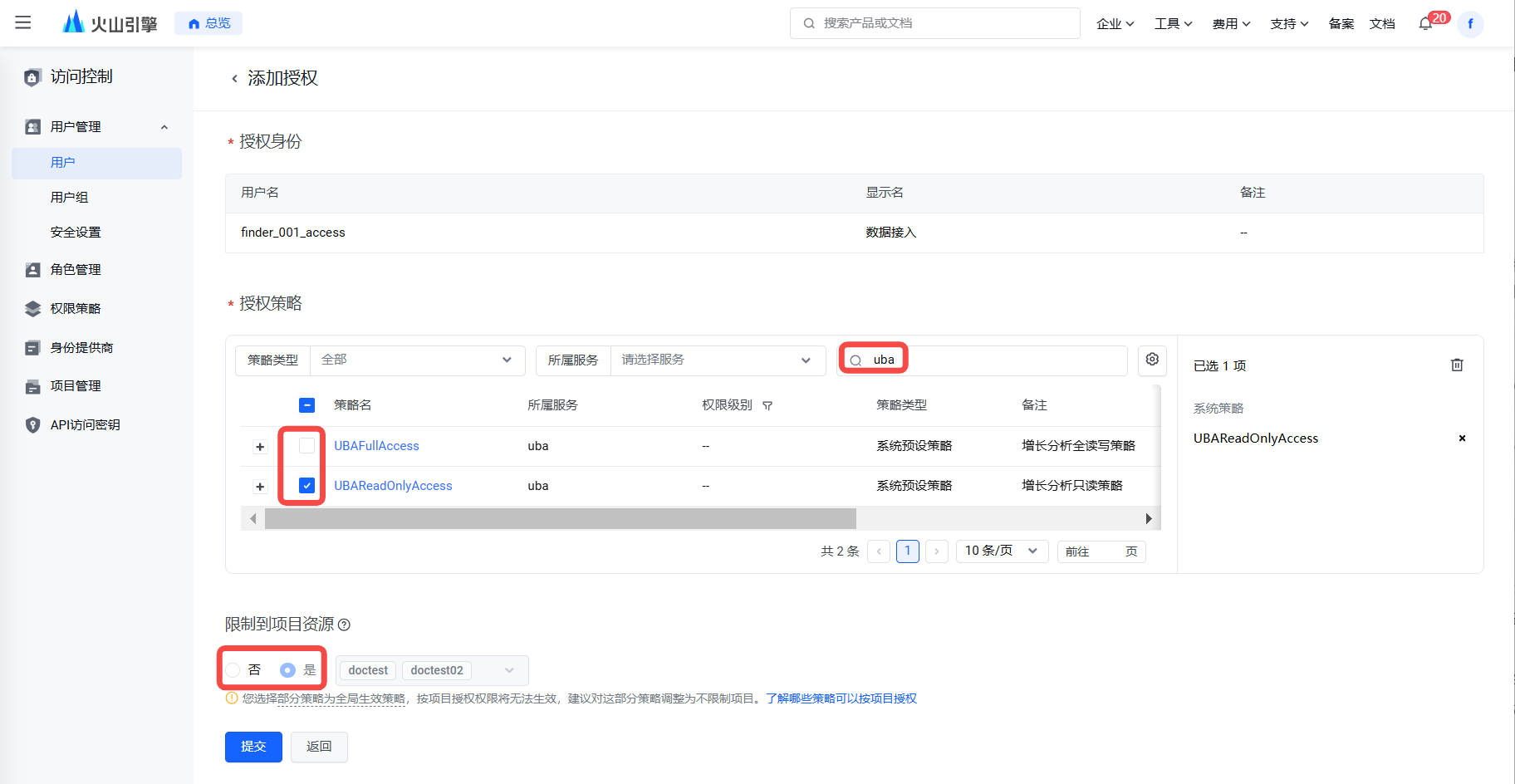Open 文档 in the top bar
The width and height of the screenshot is (1515, 784).
[x=1382, y=24]
